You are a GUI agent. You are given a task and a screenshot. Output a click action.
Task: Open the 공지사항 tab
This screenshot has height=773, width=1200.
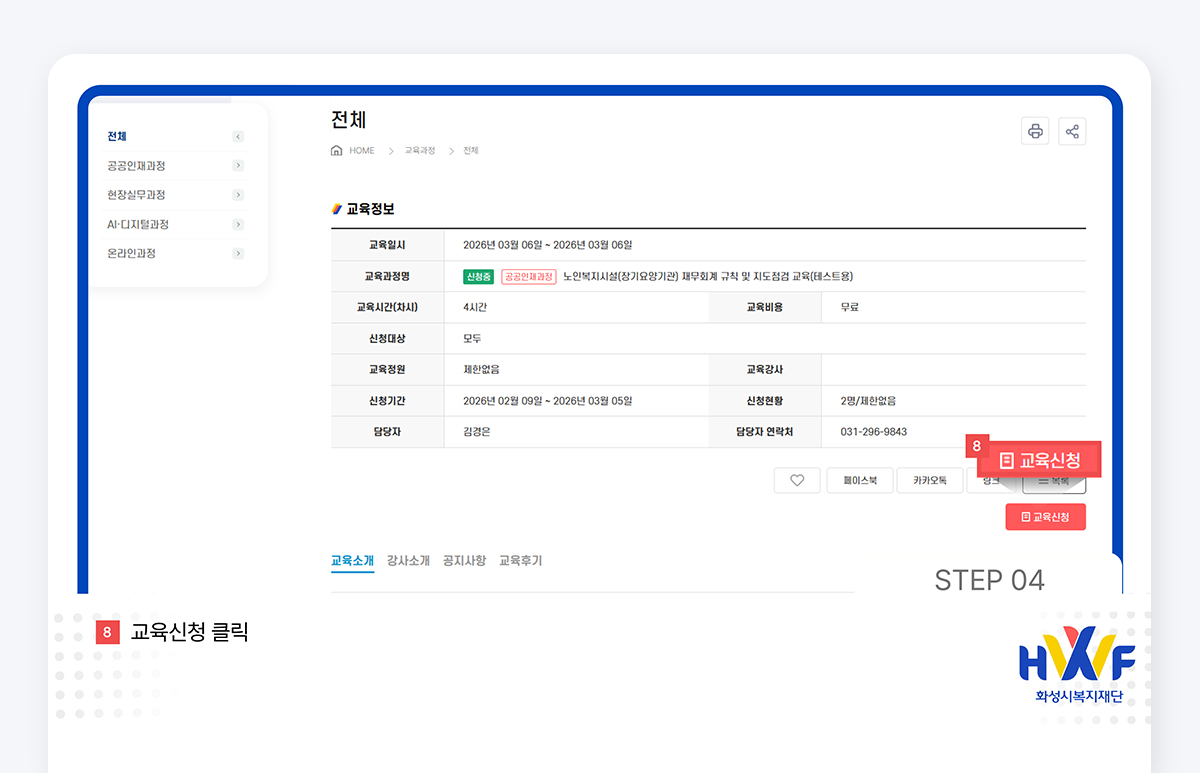[464, 560]
